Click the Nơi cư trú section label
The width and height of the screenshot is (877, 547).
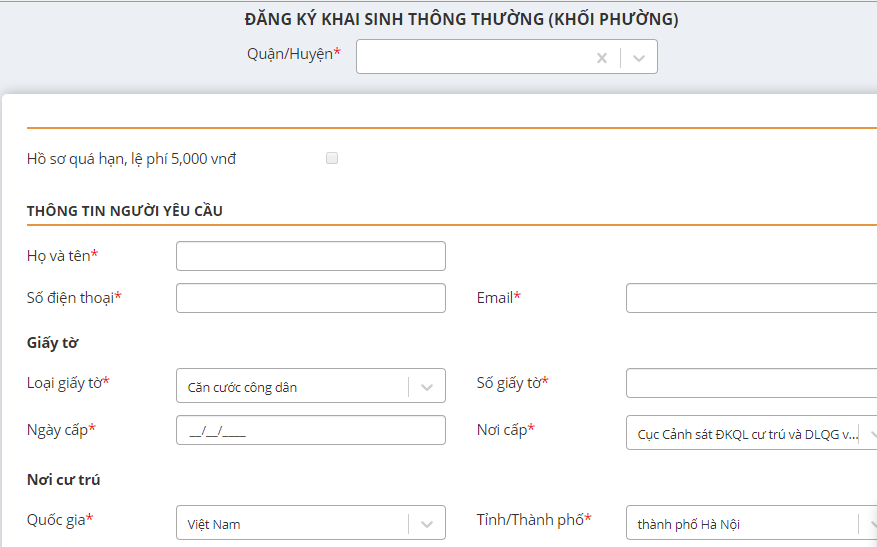click(x=63, y=480)
